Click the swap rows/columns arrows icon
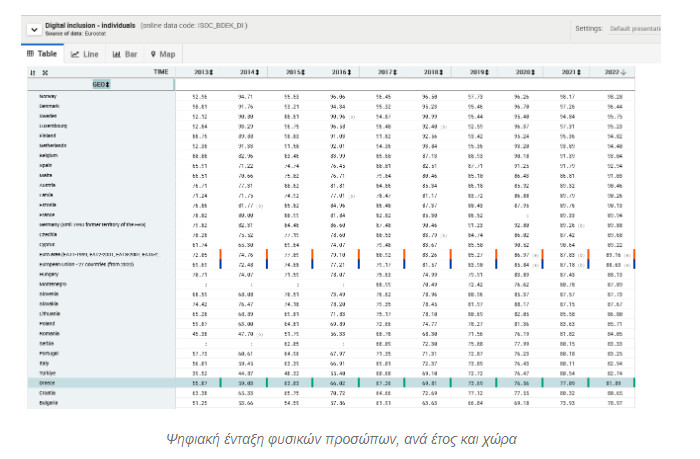The height and width of the screenshot is (459, 700). coord(33,73)
